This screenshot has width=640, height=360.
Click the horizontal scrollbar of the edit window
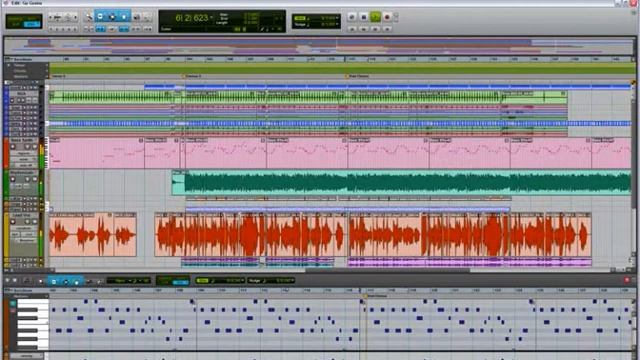click(388, 270)
